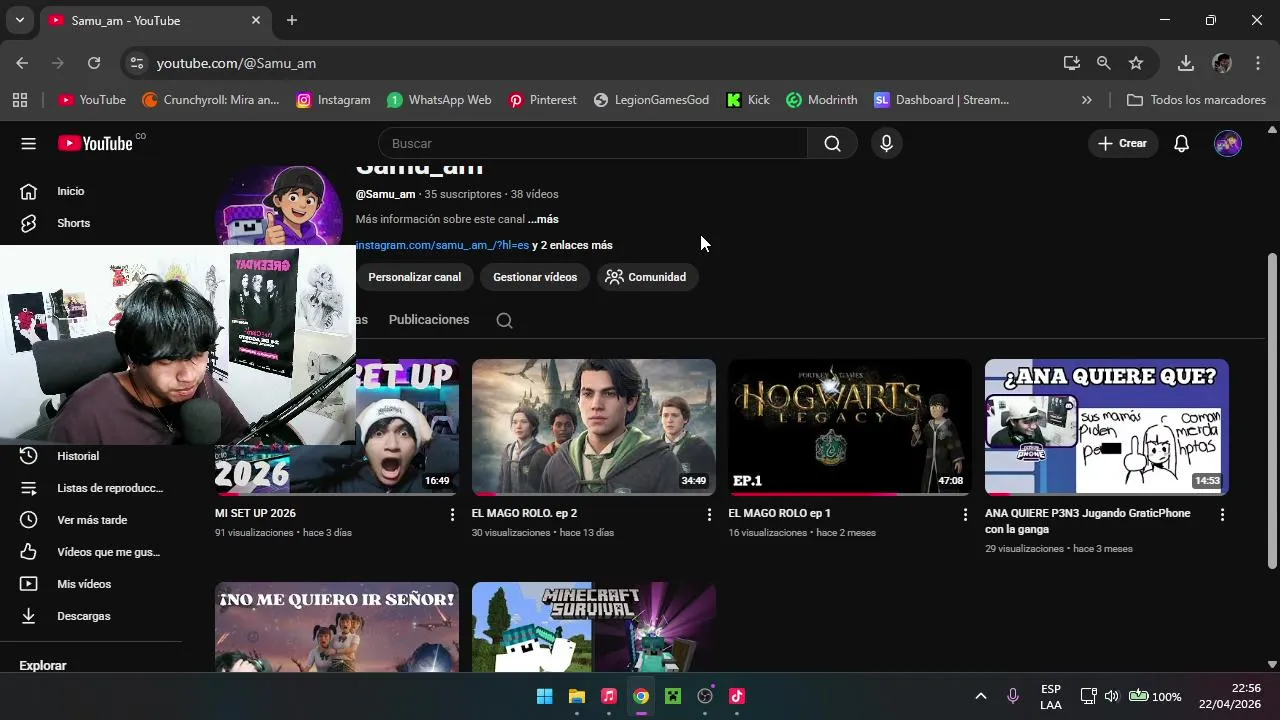Open Ver más tarde in sidebar
The image size is (1280, 720).
(90, 520)
